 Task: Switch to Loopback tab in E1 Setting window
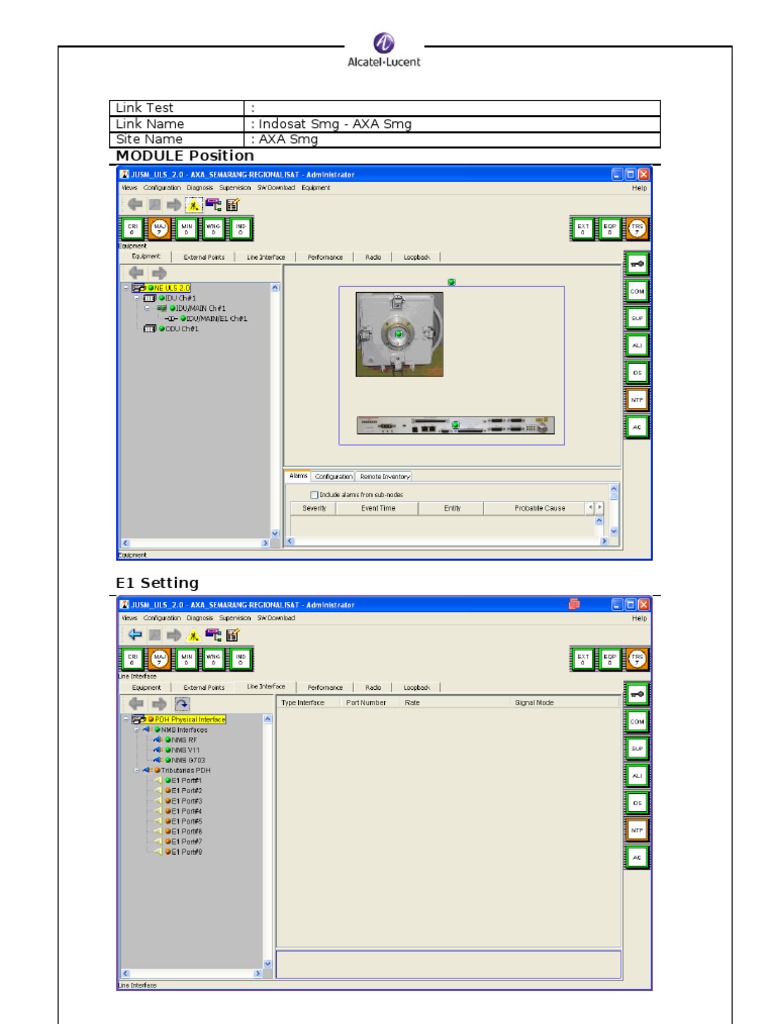click(417, 688)
